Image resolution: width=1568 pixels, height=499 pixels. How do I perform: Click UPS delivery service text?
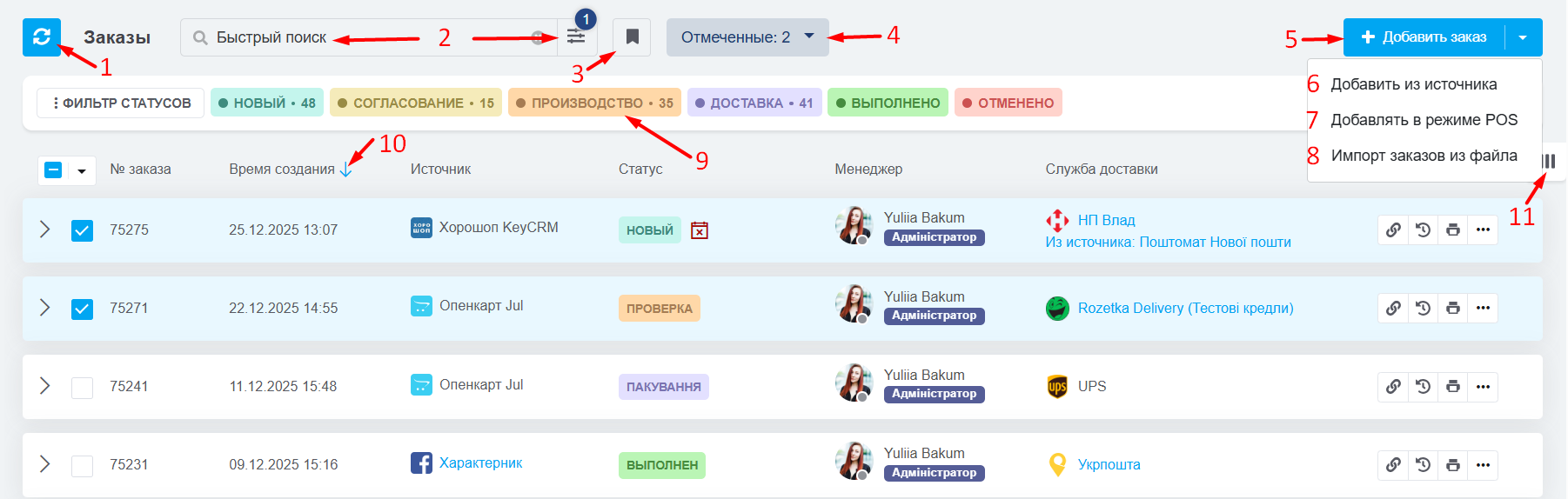pyautogui.click(x=1092, y=386)
